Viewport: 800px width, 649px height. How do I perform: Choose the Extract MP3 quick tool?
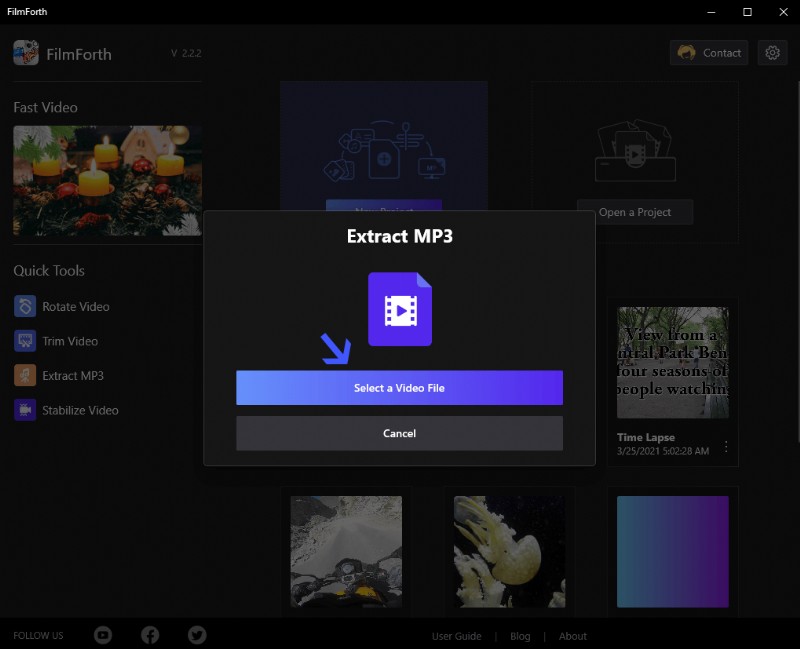[75, 375]
